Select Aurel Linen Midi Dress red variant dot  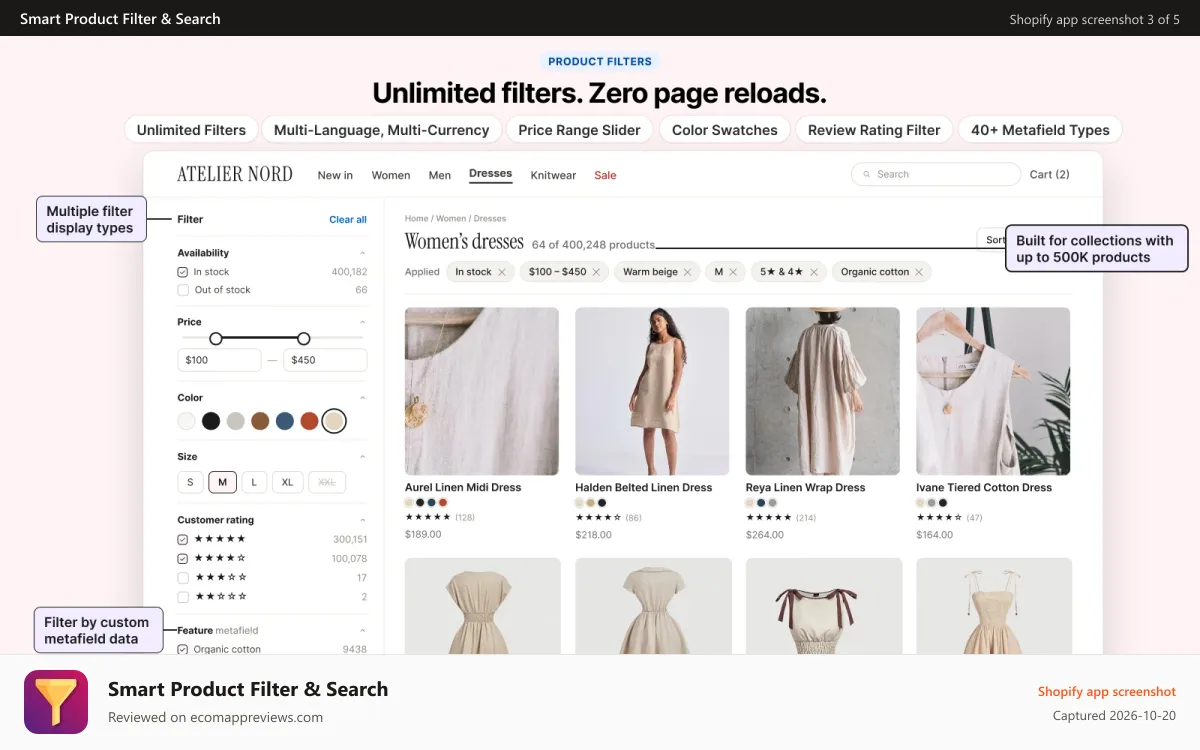click(x=443, y=503)
